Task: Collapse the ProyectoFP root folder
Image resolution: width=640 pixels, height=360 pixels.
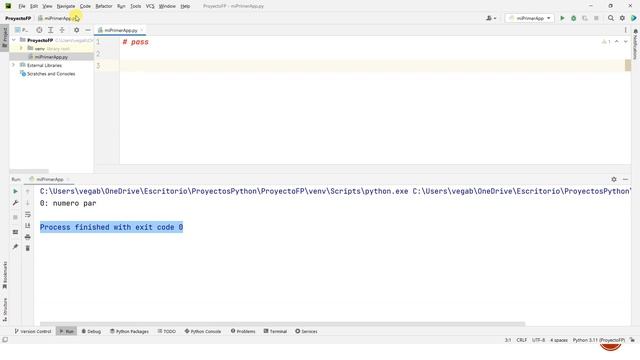Action: coord(14,40)
